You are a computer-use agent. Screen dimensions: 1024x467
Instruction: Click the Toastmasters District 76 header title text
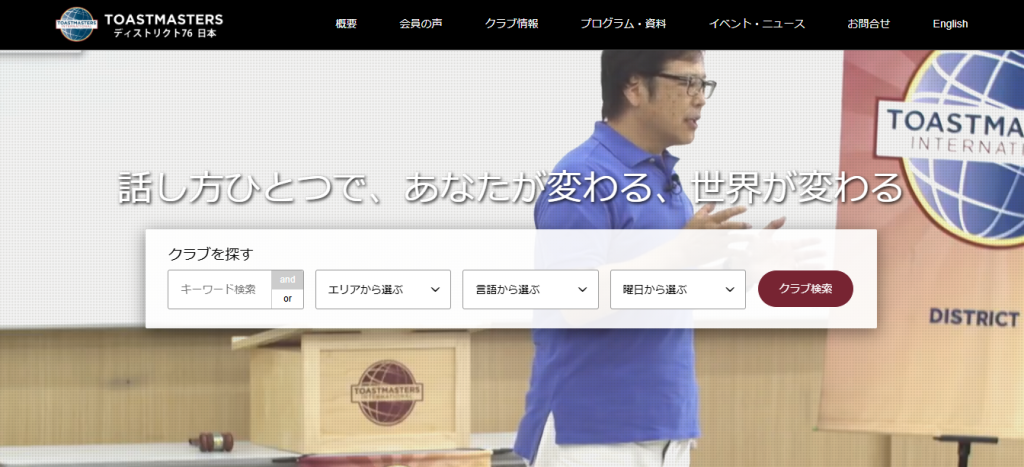pos(167,25)
